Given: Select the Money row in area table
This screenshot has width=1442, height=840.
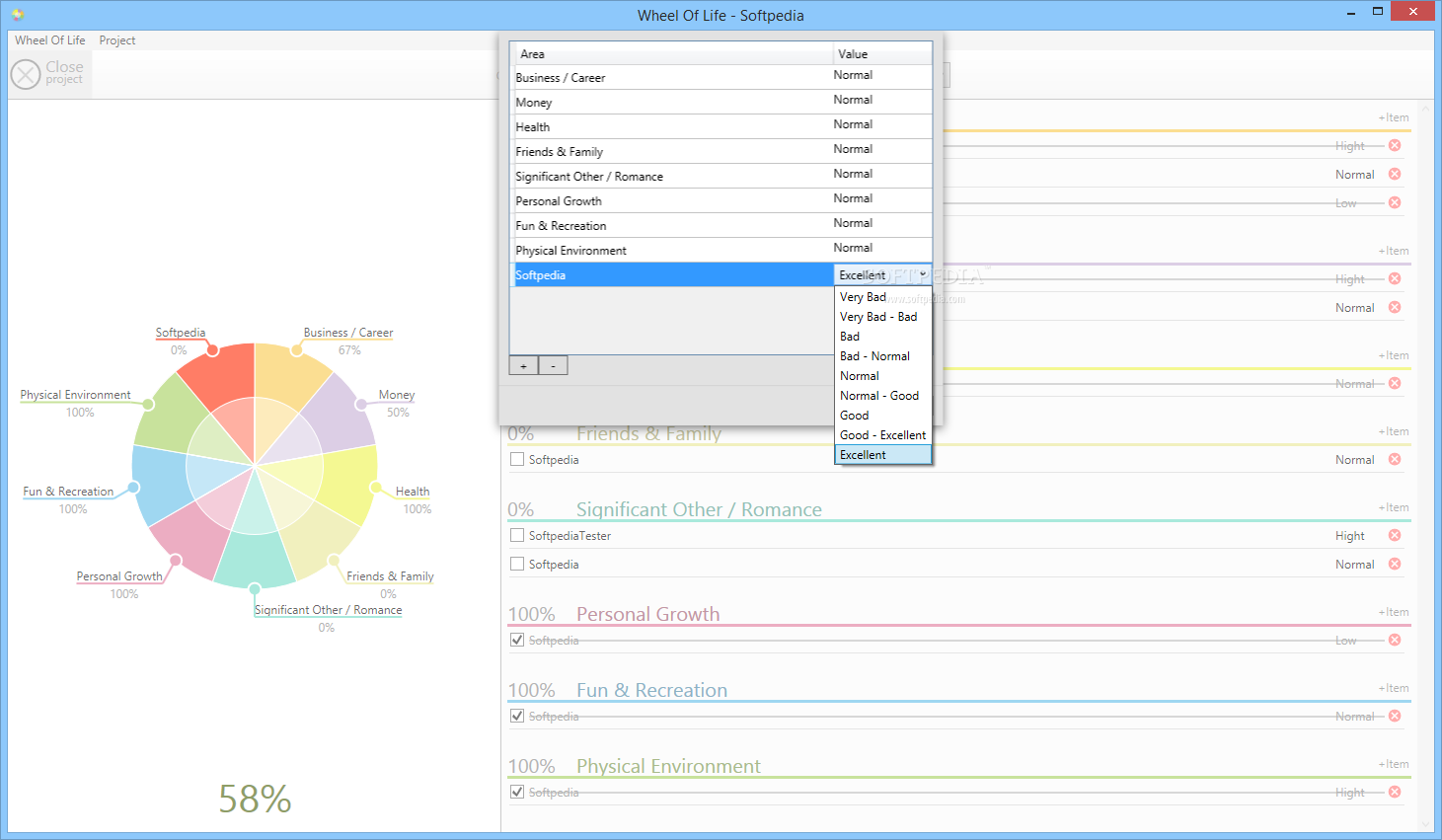Looking at the screenshot, I should (721, 102).
